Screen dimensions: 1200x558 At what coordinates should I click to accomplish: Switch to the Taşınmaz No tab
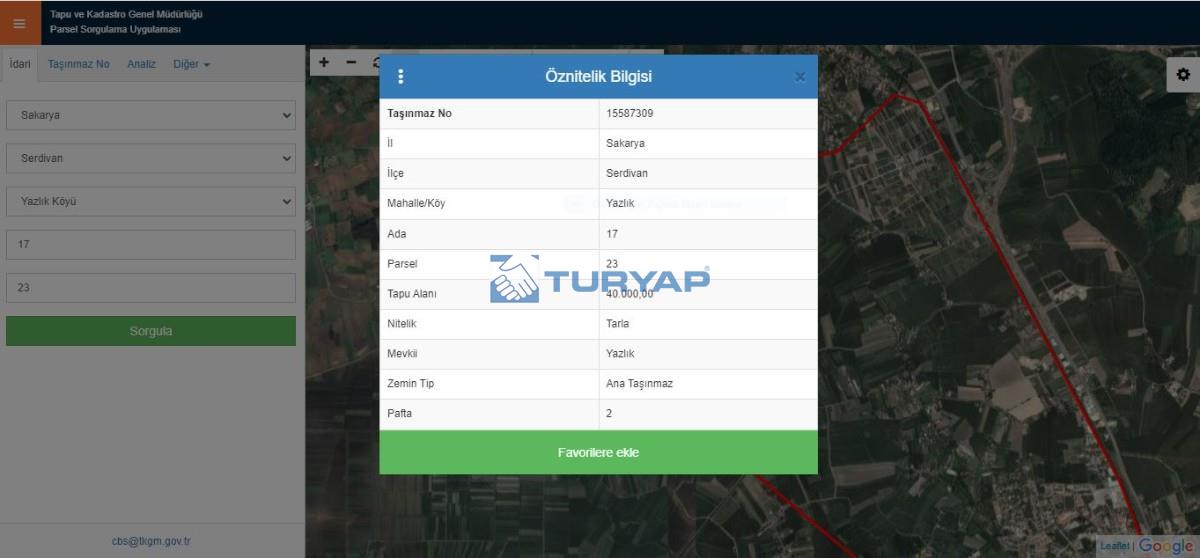point(79,64)
